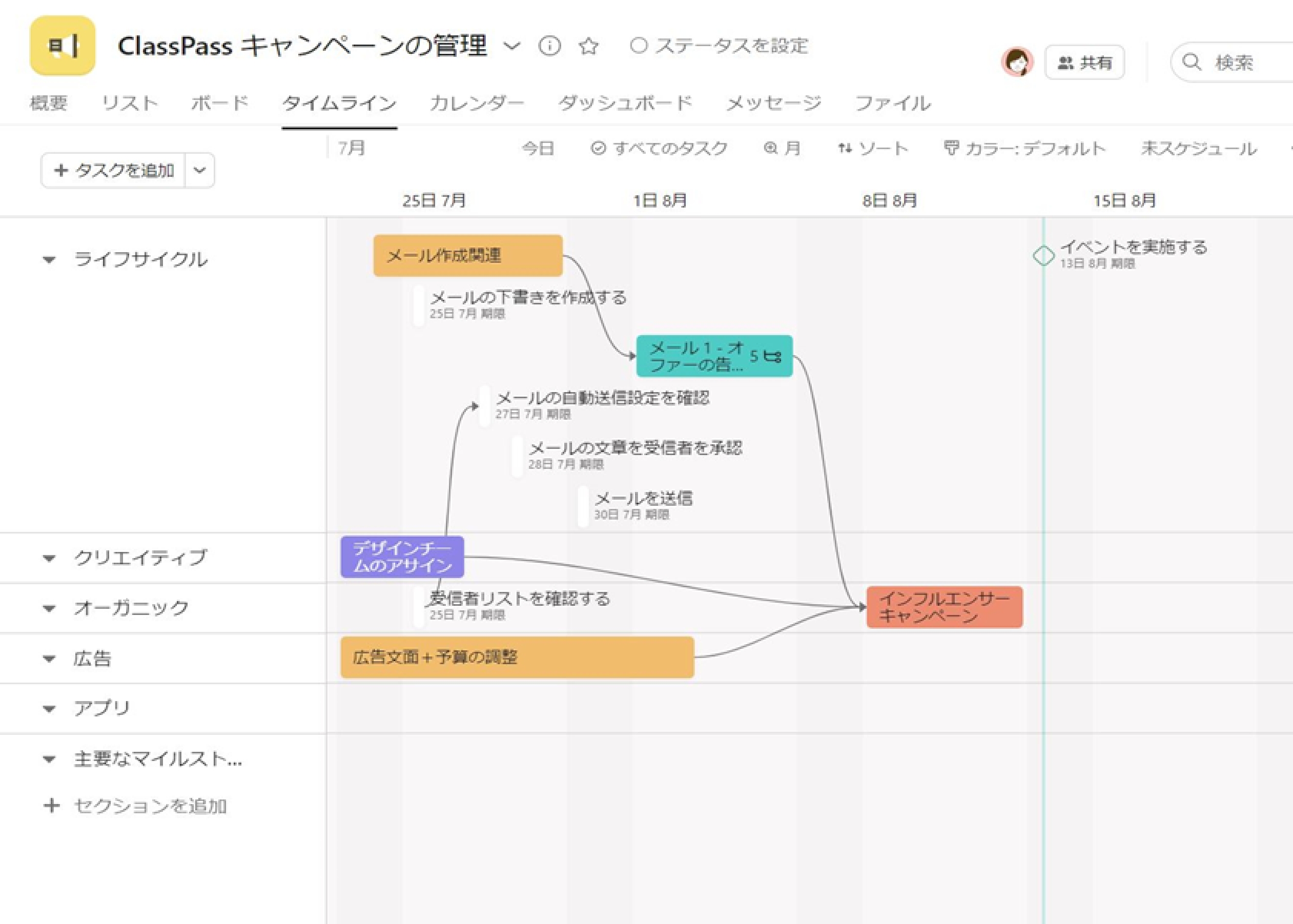Image resolution: width=1293 pixels, height=924 pixels.
Task: Open the 月 zoom level selector
Action: coord(782,149)
